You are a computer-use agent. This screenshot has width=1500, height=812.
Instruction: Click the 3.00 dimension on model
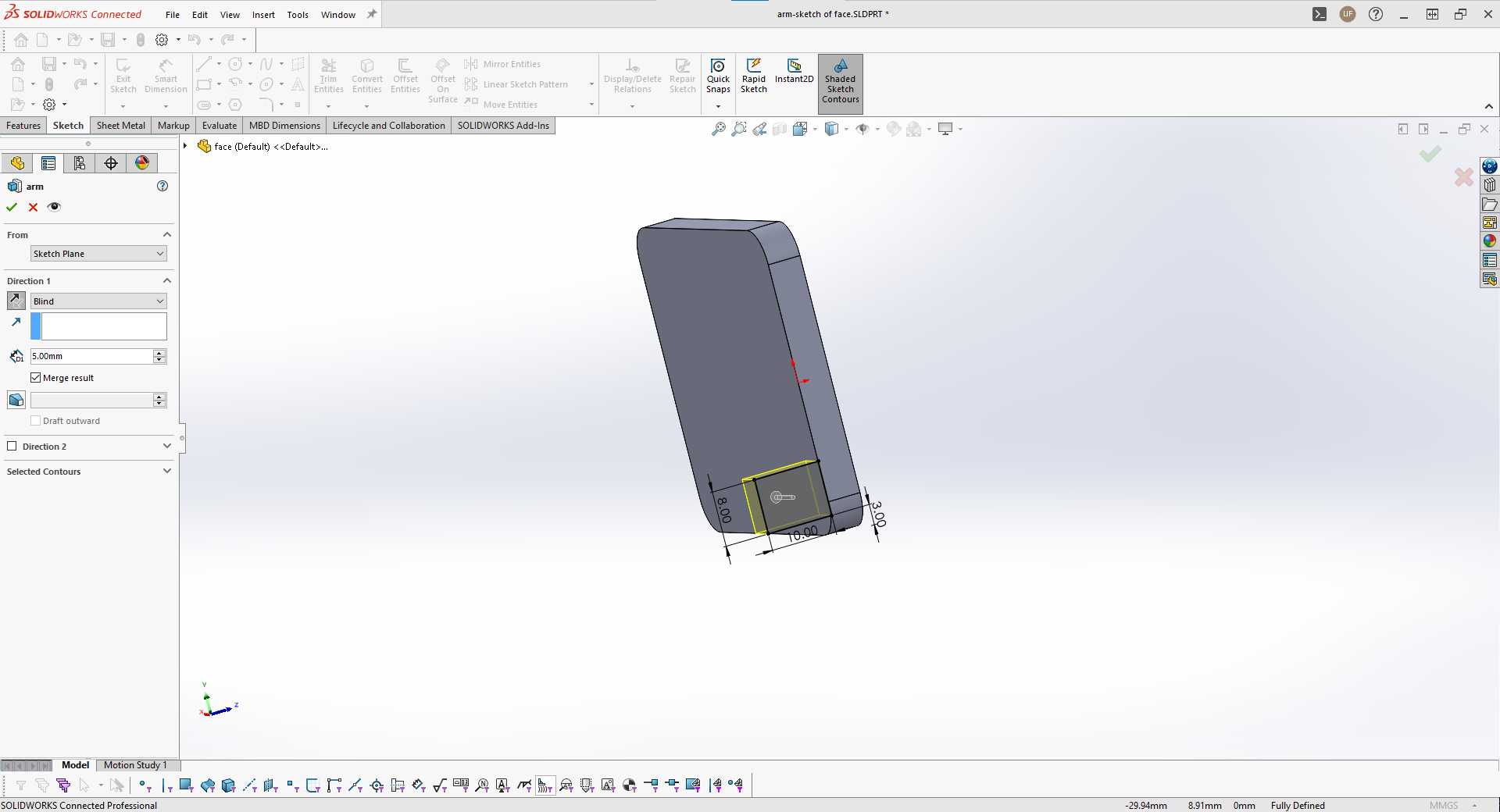tap(878, 514)
